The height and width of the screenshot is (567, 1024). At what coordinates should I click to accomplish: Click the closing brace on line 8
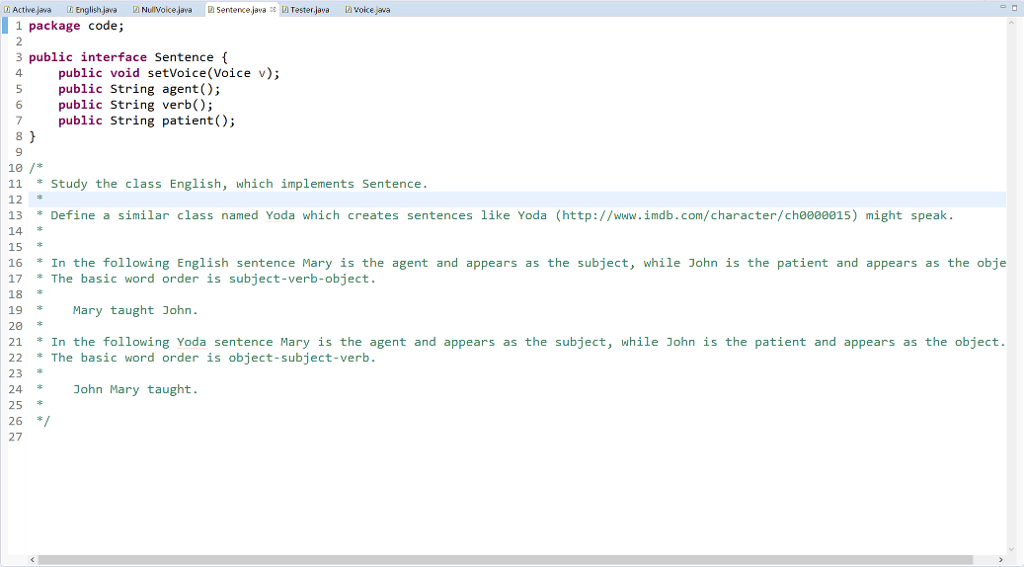[x=33, y=137]
